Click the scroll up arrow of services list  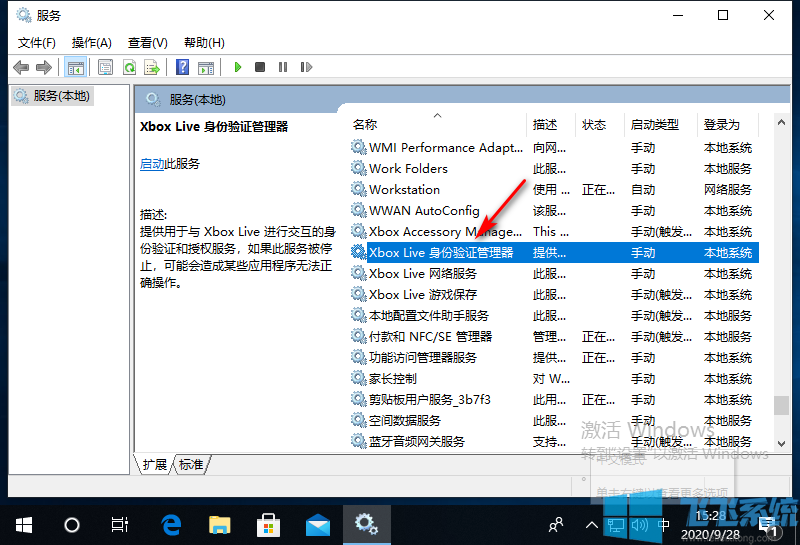pyautogui.click(x=781, y=122)
